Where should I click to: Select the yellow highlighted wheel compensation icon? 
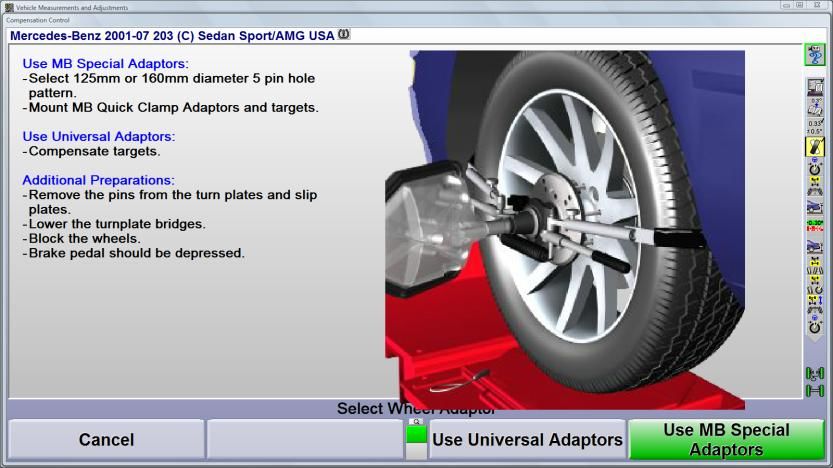tap(815, 146)
